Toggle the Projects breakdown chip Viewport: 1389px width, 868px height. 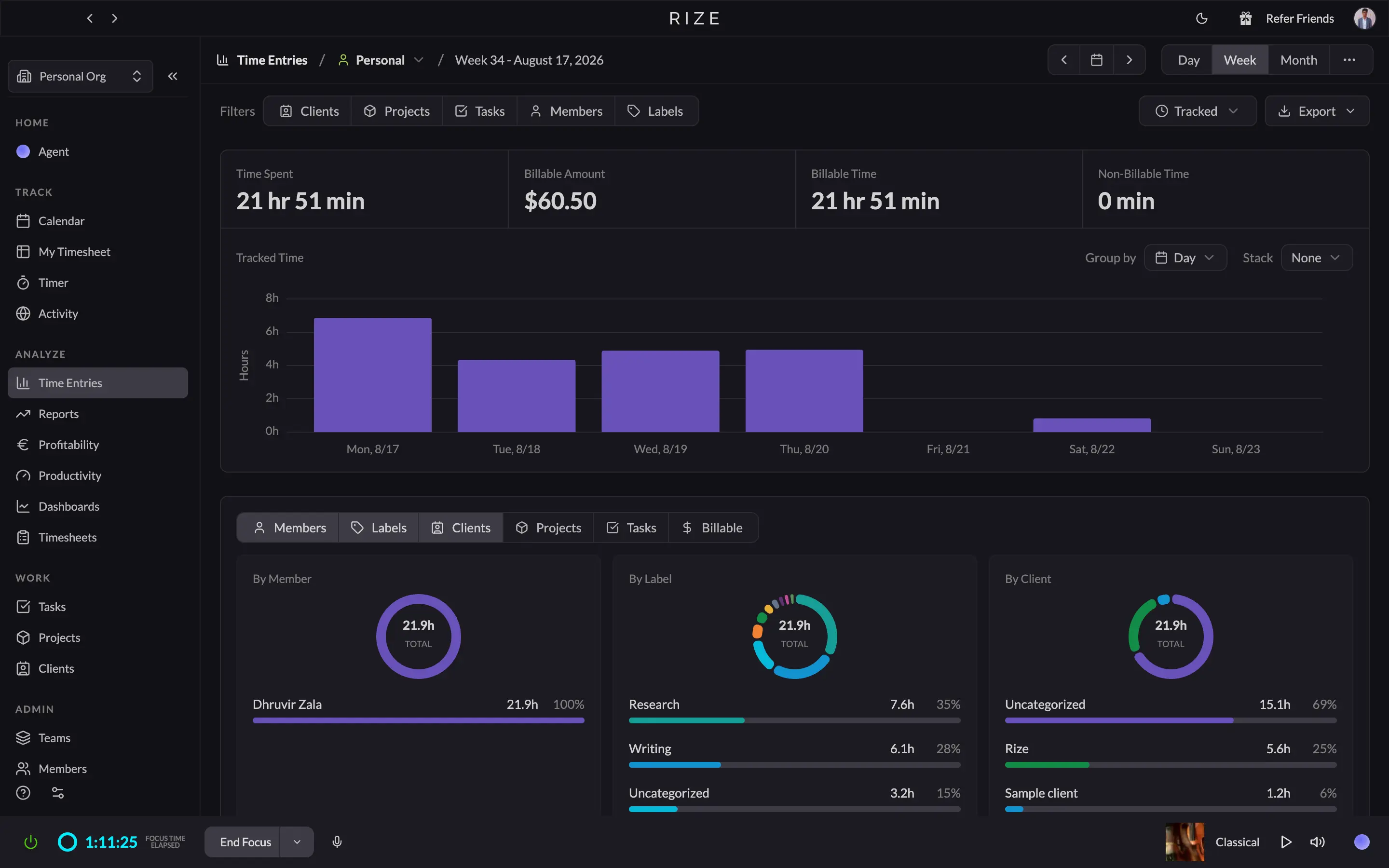pyautogui.click(x=548, y=528)
